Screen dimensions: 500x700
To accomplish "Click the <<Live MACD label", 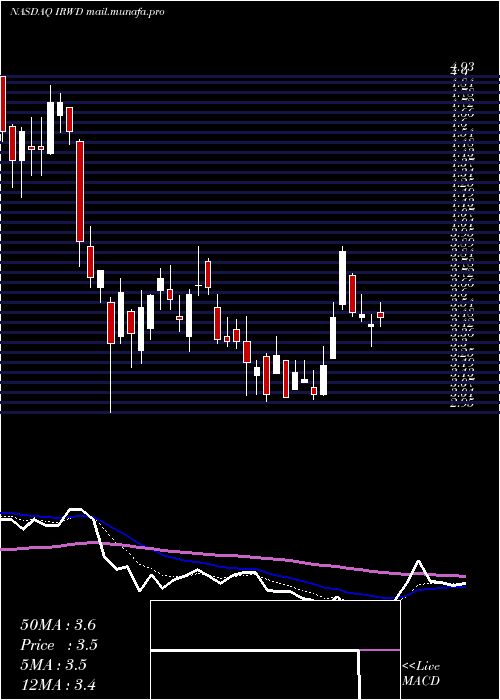I will point(421,674).
